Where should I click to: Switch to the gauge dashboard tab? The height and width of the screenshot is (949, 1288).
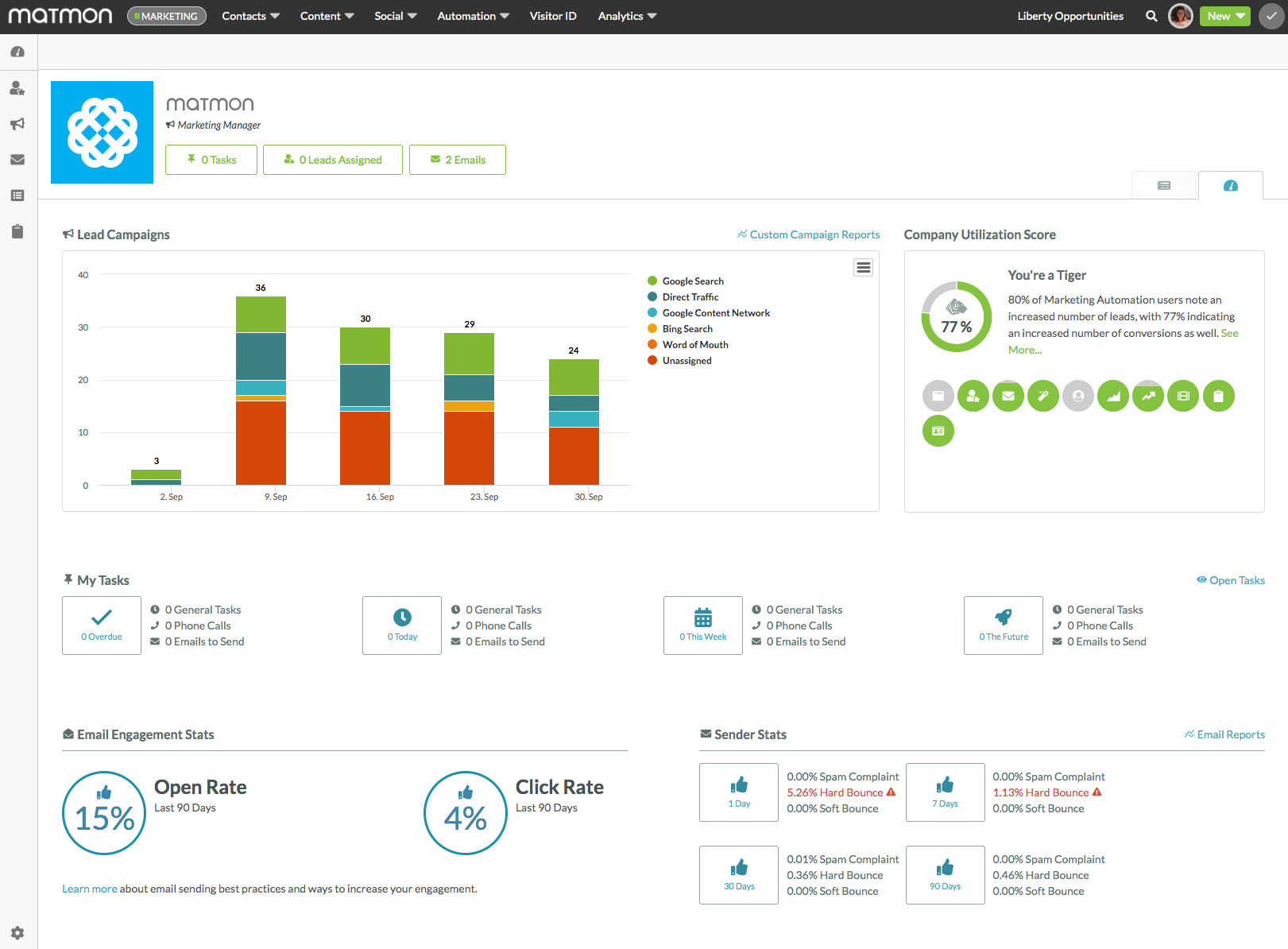[x=1231, y=185]
